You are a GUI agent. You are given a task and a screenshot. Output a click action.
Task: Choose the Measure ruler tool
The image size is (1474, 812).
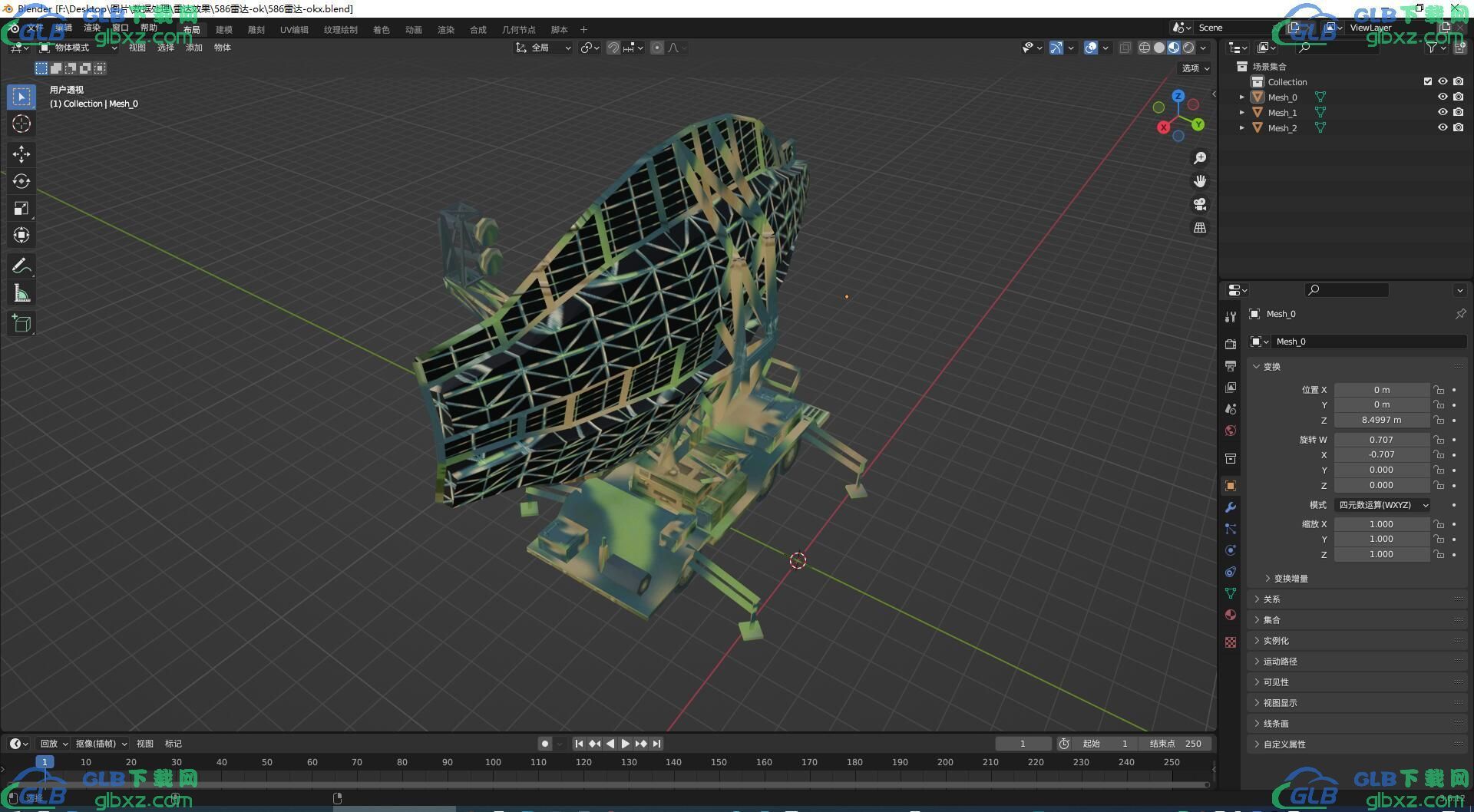pos(21,292)
